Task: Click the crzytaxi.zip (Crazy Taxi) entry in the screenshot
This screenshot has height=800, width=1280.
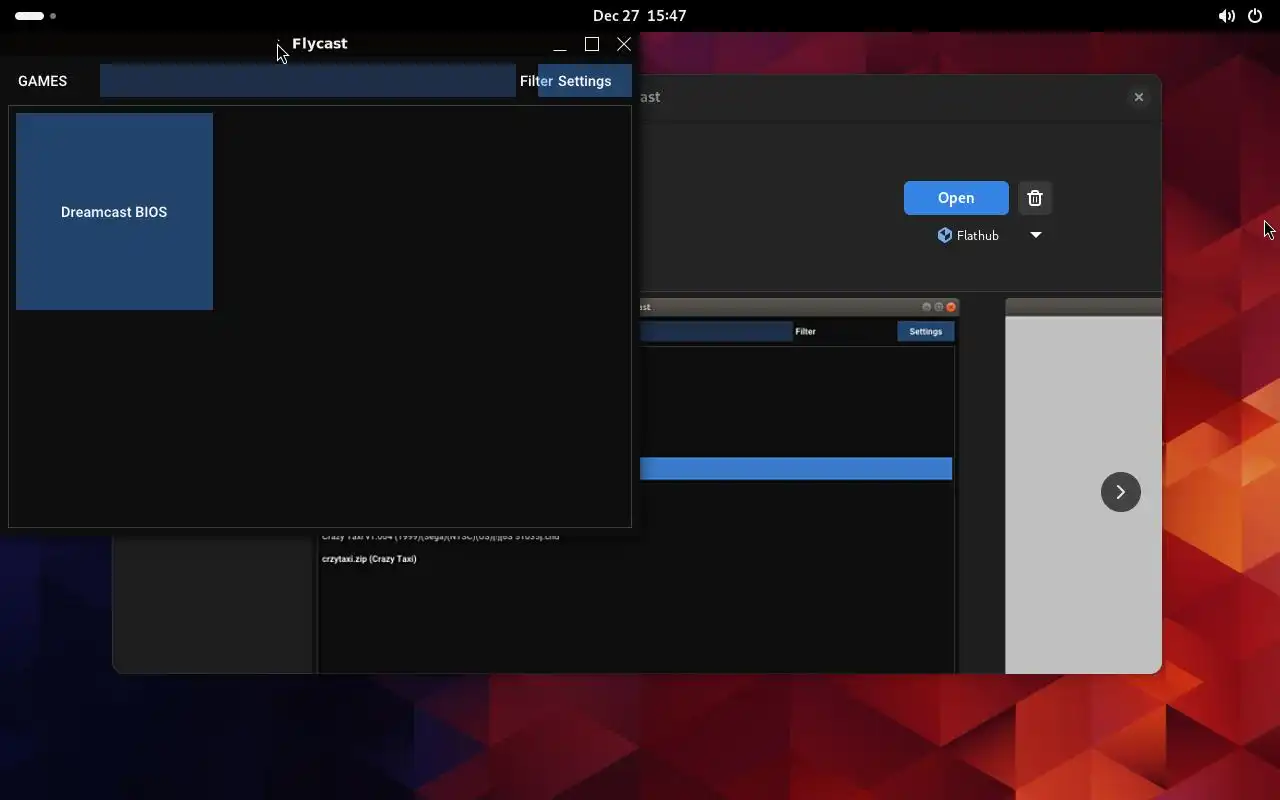Action: click(369, 559)
